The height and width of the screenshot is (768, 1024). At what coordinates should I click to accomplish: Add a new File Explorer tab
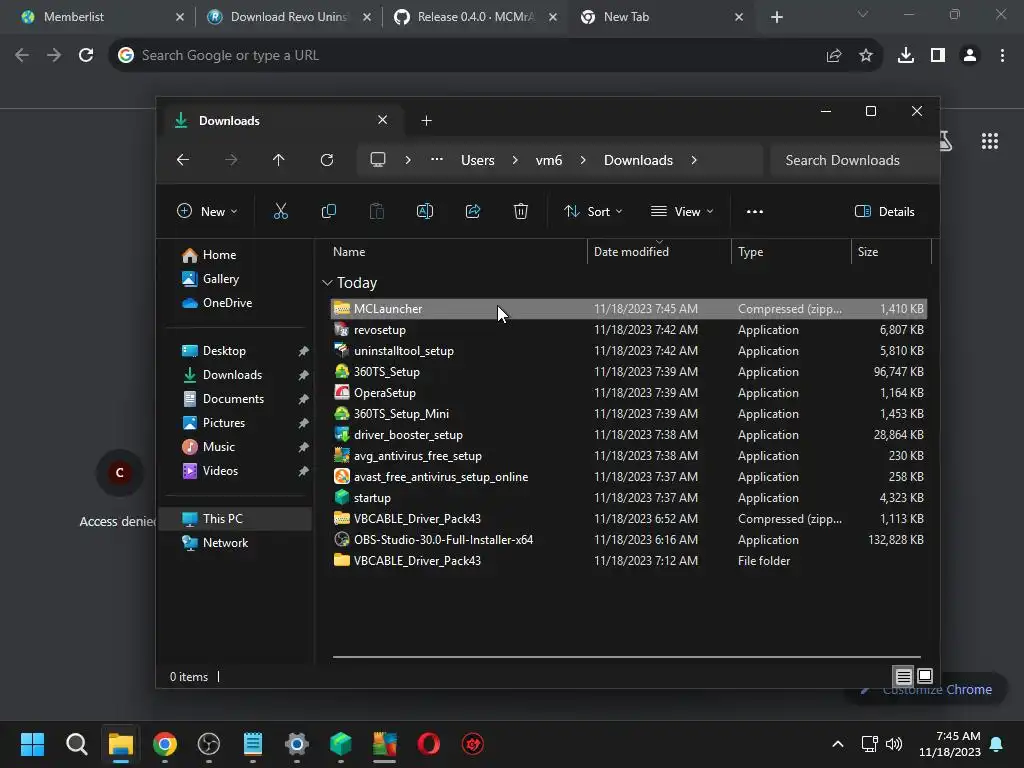[426, 120]
